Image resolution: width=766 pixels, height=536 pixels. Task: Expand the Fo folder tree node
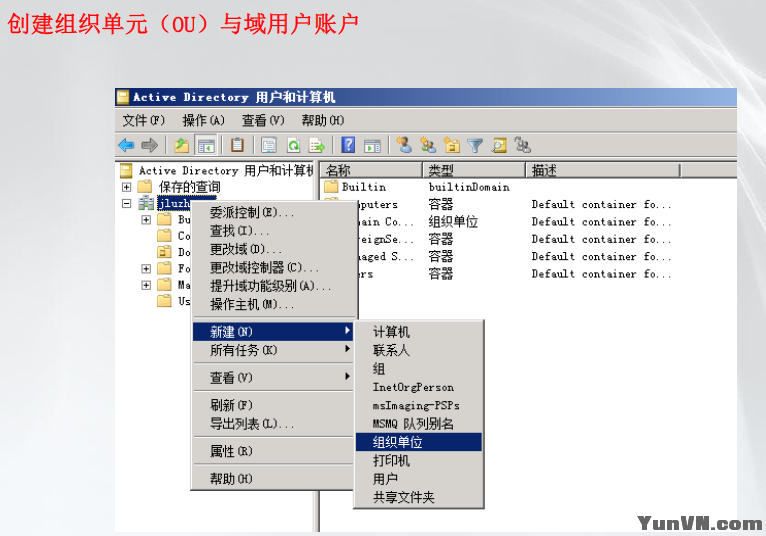(x=146, y=268)
